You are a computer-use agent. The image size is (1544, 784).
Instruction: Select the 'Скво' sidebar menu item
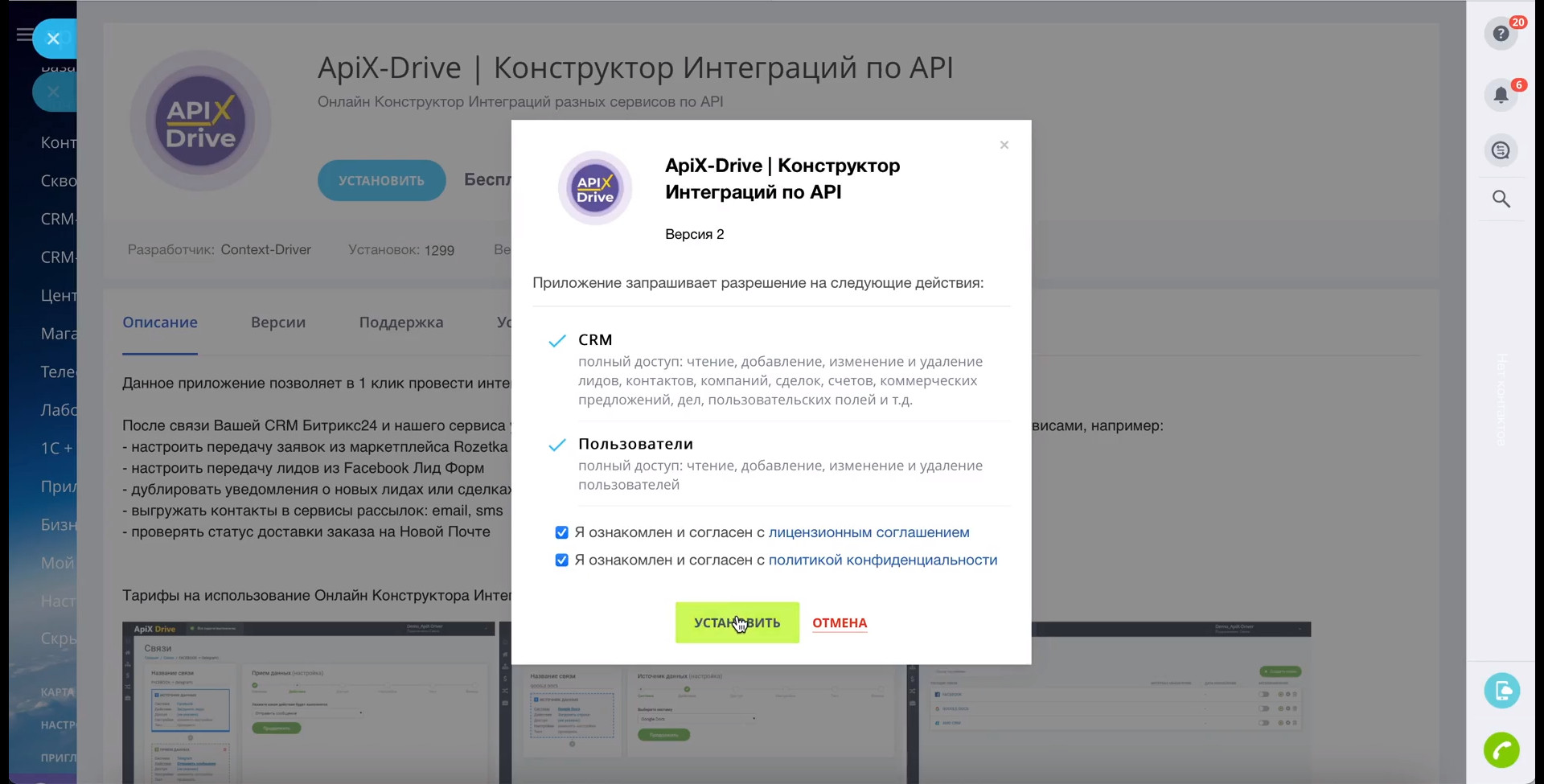59,181
